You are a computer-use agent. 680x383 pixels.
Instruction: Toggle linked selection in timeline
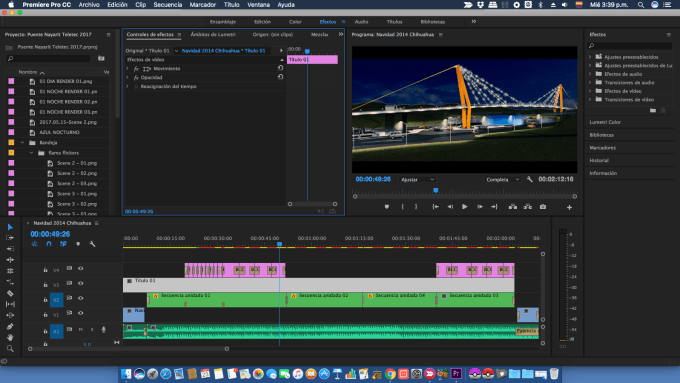(63, 244)
